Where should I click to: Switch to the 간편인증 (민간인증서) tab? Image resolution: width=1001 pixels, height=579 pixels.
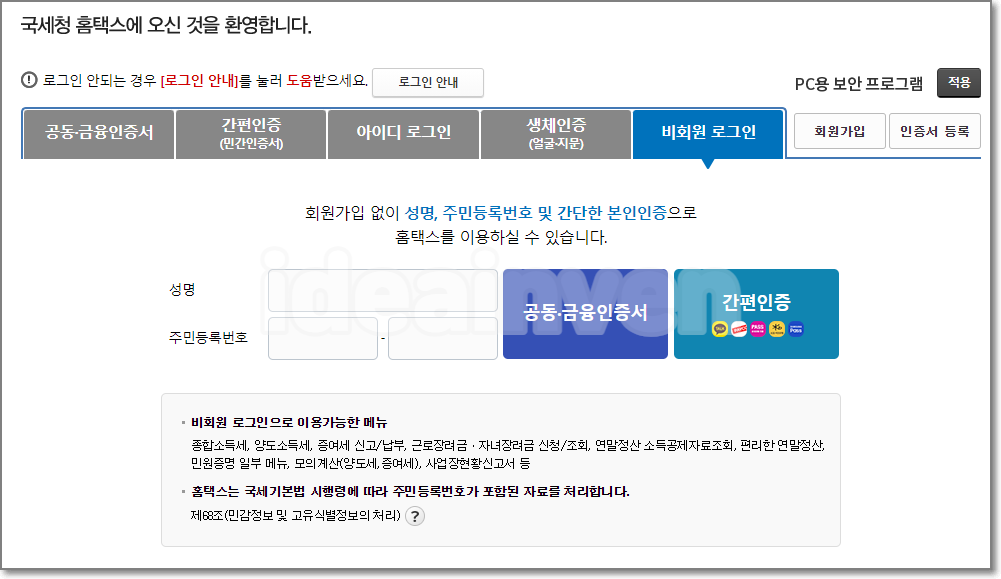250,132
